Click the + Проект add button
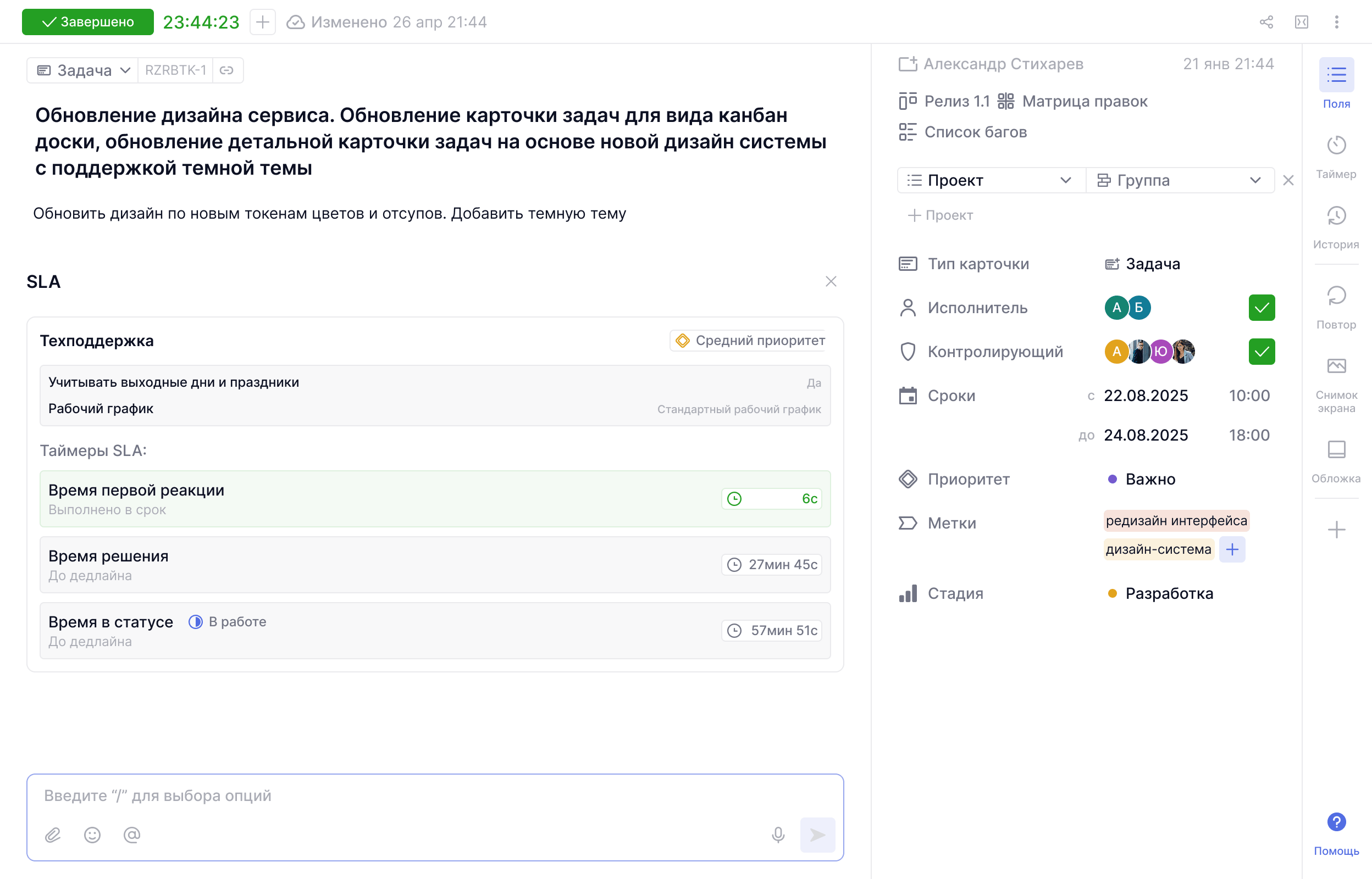Image resolution: width=1372 pixels, height=879 pixels. [x=941, y=215]
